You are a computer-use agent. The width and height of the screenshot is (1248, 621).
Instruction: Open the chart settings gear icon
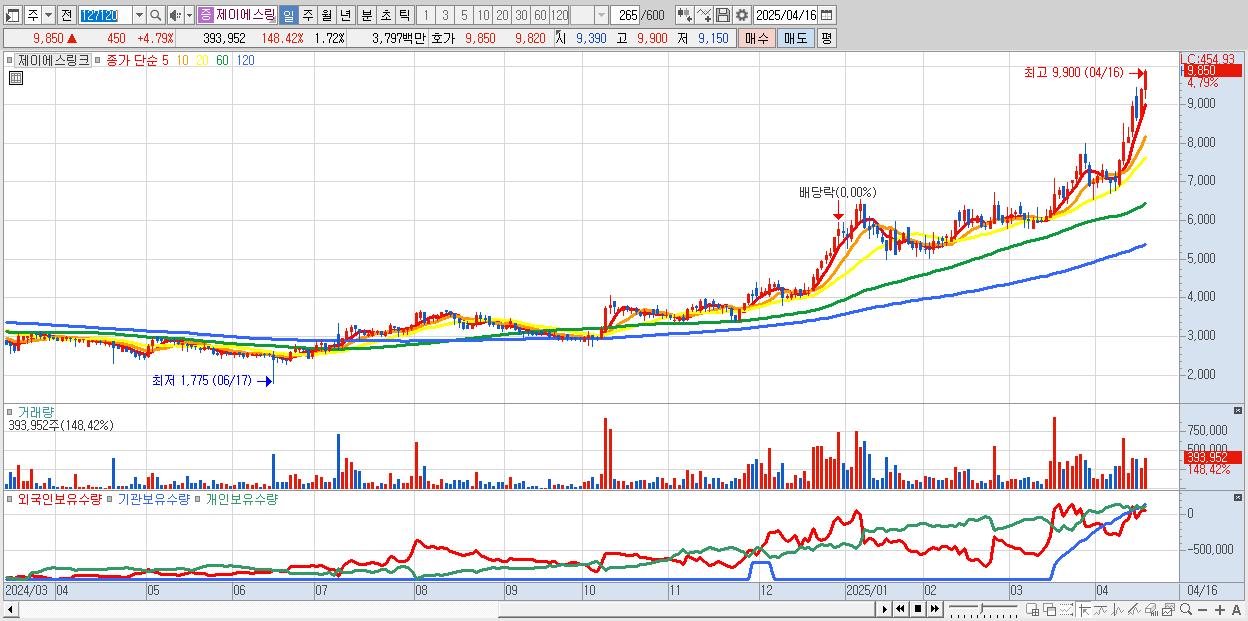[x=741, y=15]
